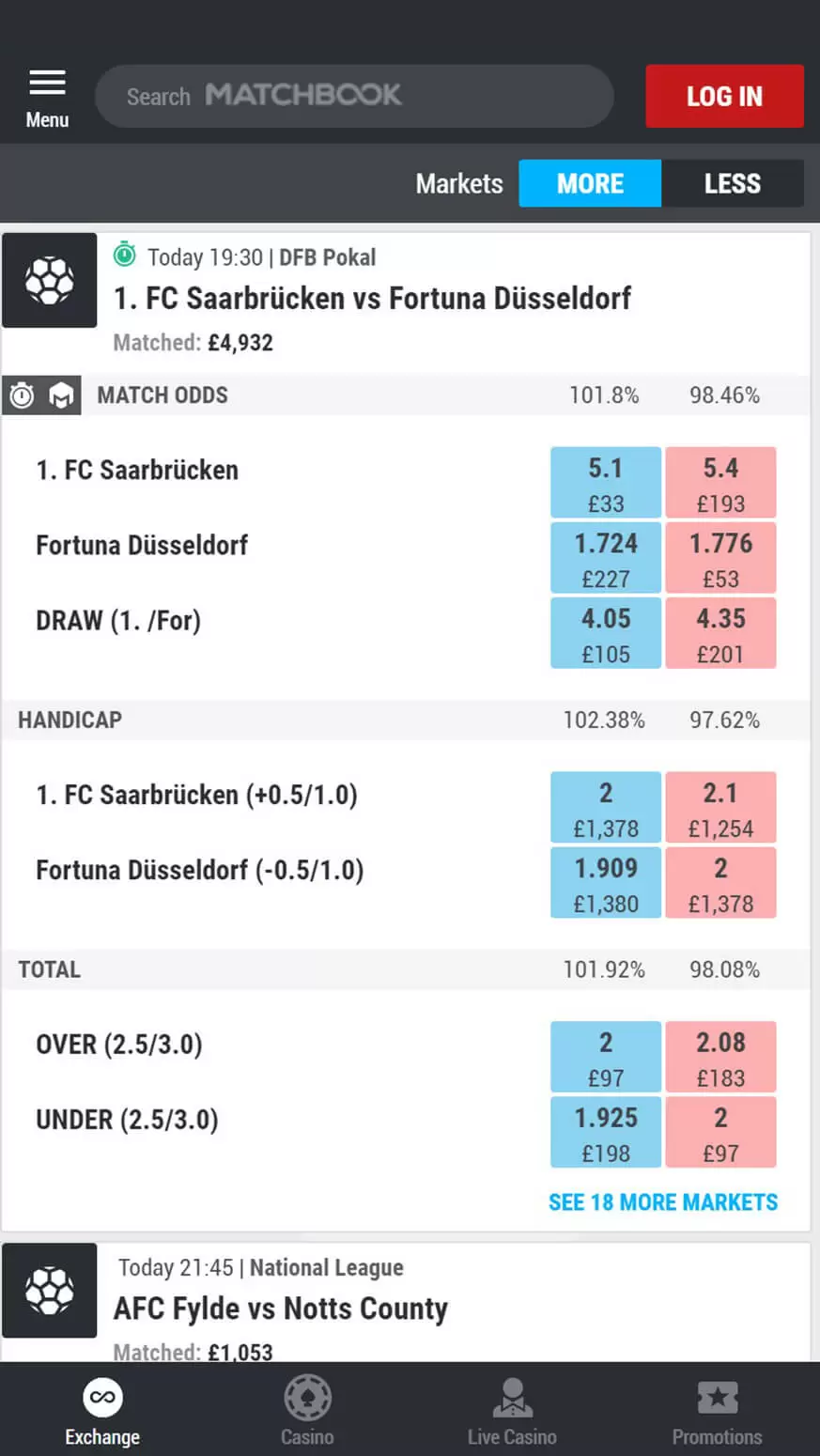This screenshot has height=1456, width=820.
Task: Click the soccer ball icon for AFC Fylde match
Action: pyautogui.click(x=50, y=1290)
